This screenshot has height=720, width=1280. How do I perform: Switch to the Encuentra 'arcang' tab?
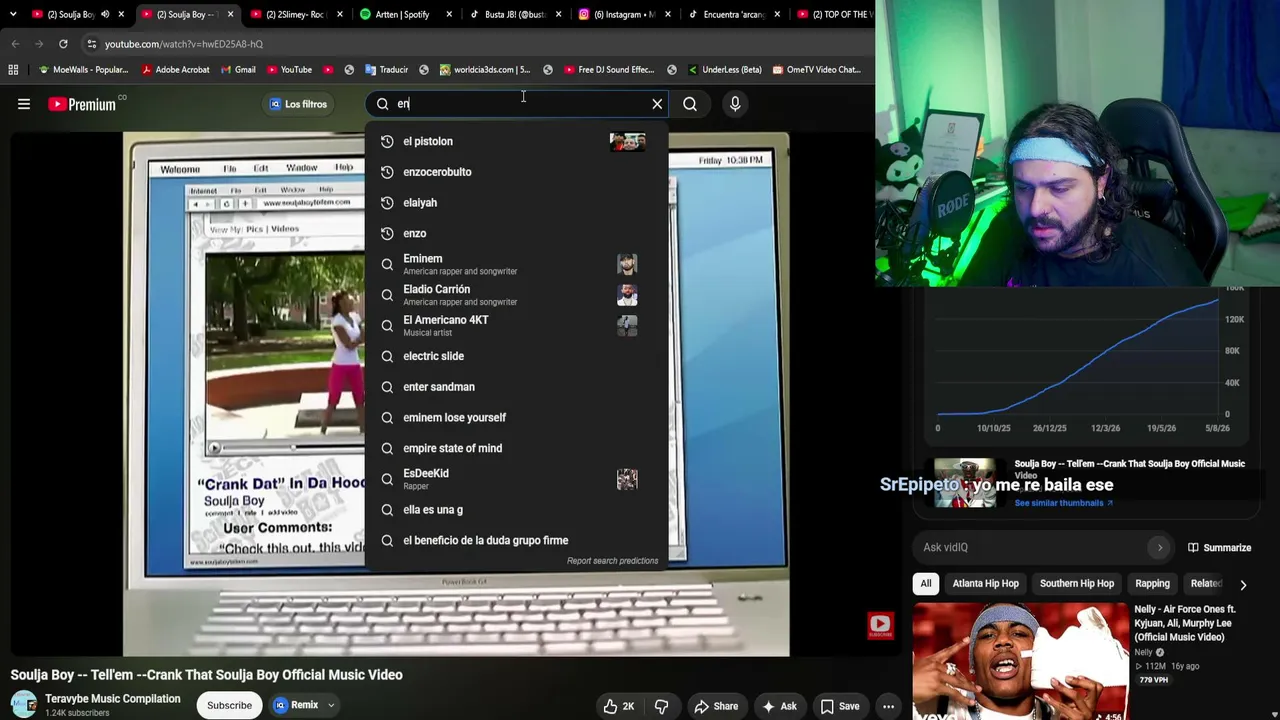[733, 14]
